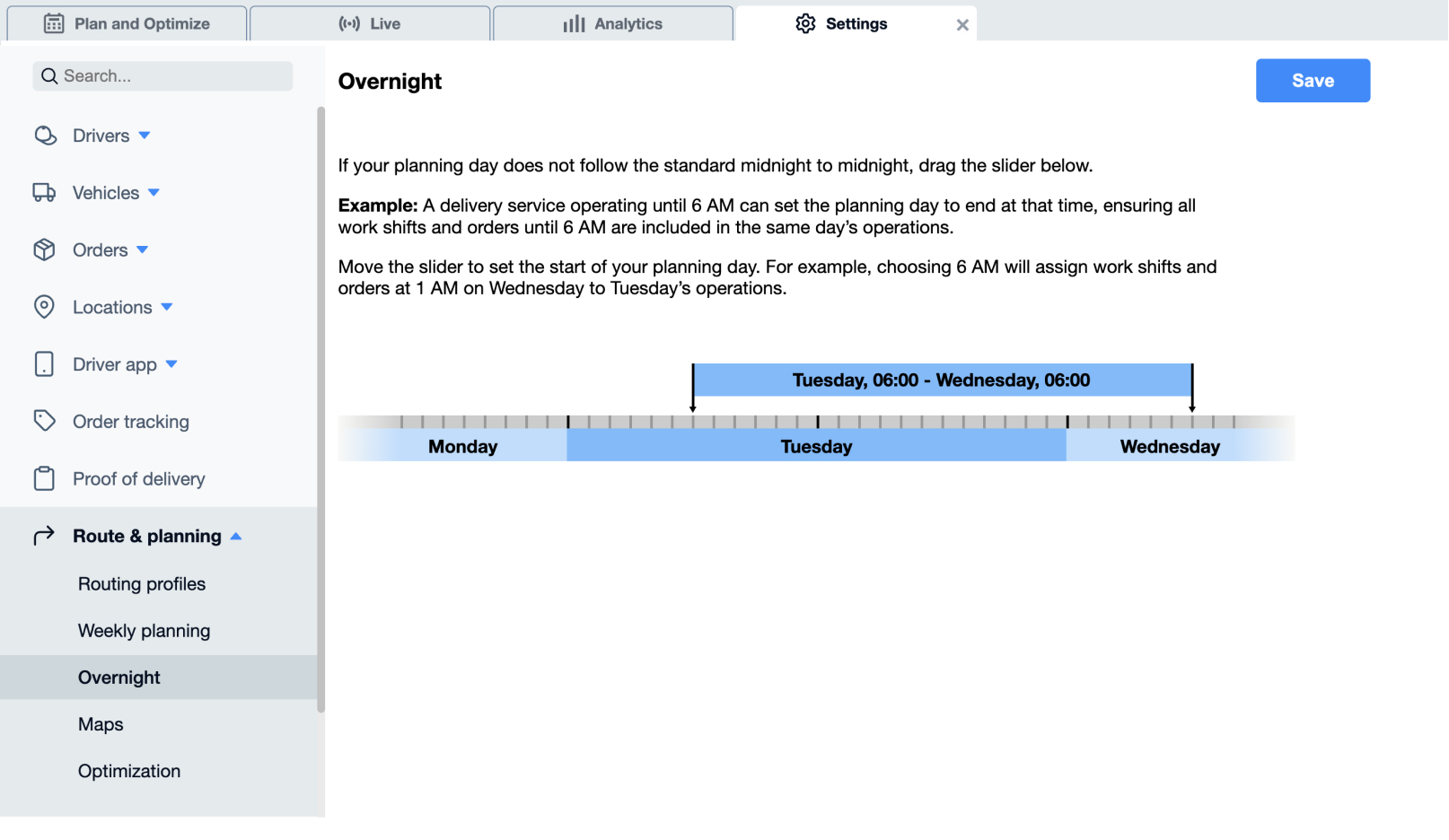The width and height of the screenshot is (1449, 840).
Task: Click the Route & planning arrow icon
Action: tap(44, 536)
